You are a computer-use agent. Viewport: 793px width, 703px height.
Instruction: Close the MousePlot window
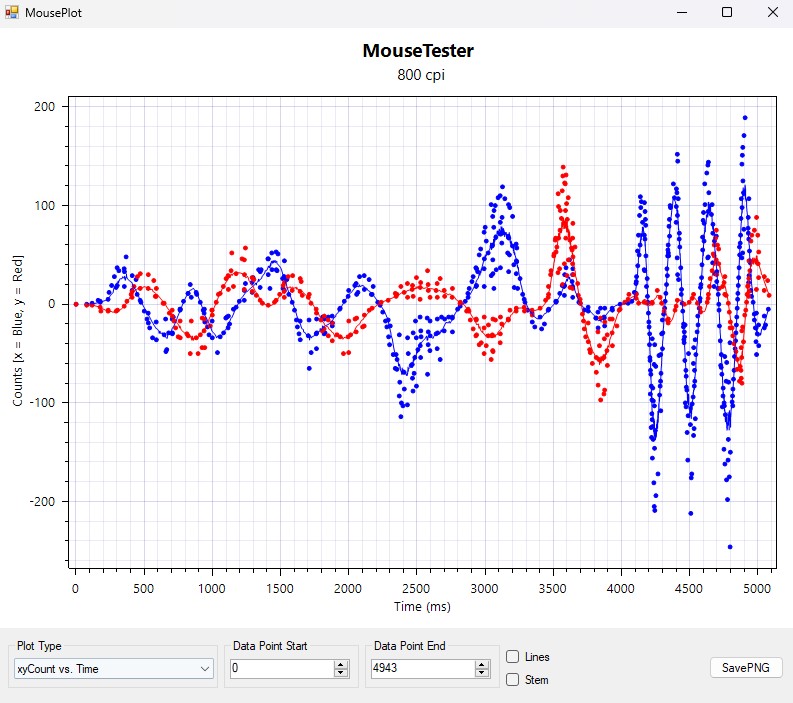tap(771, 13)
